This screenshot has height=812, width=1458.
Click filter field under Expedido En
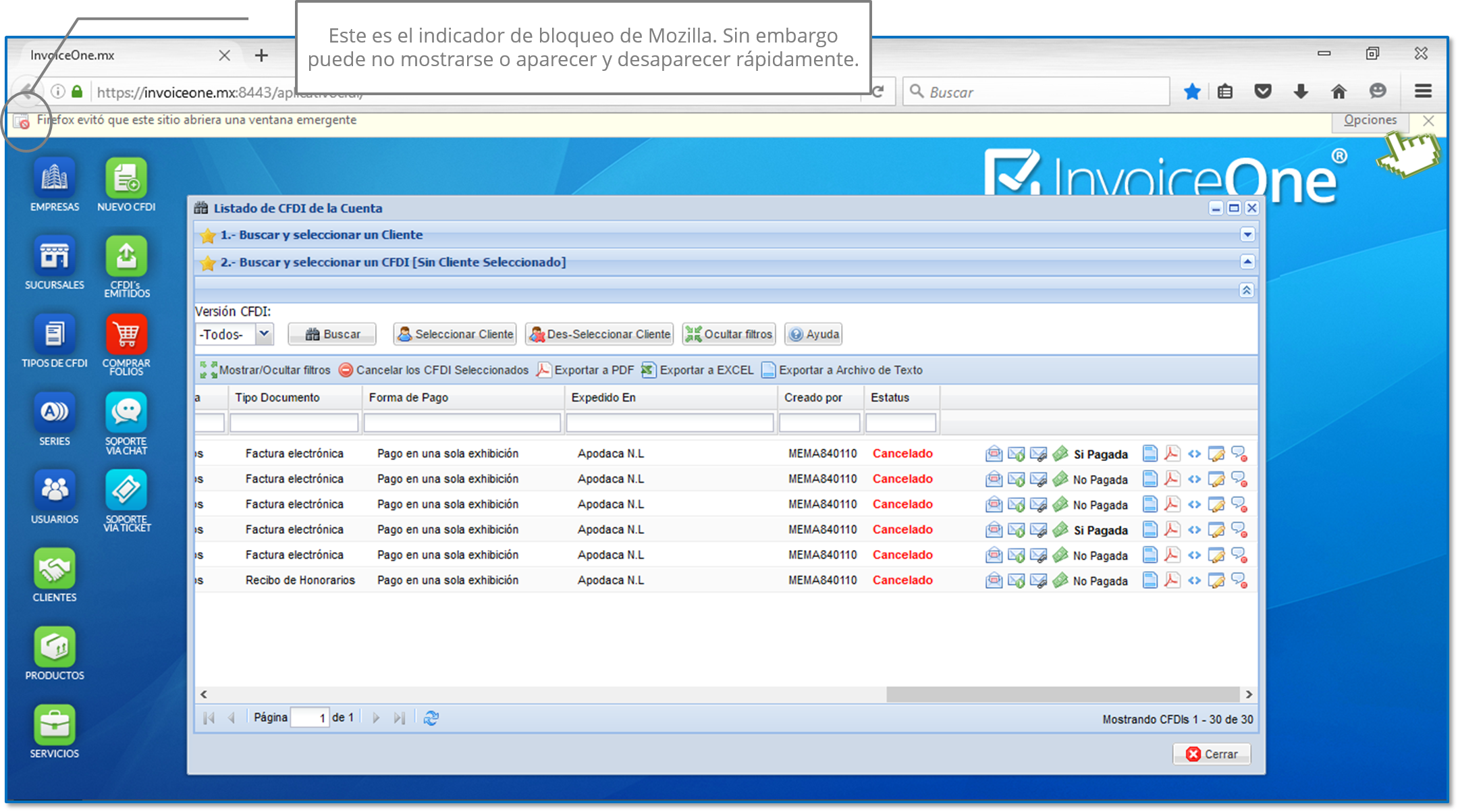coord(670,423)
